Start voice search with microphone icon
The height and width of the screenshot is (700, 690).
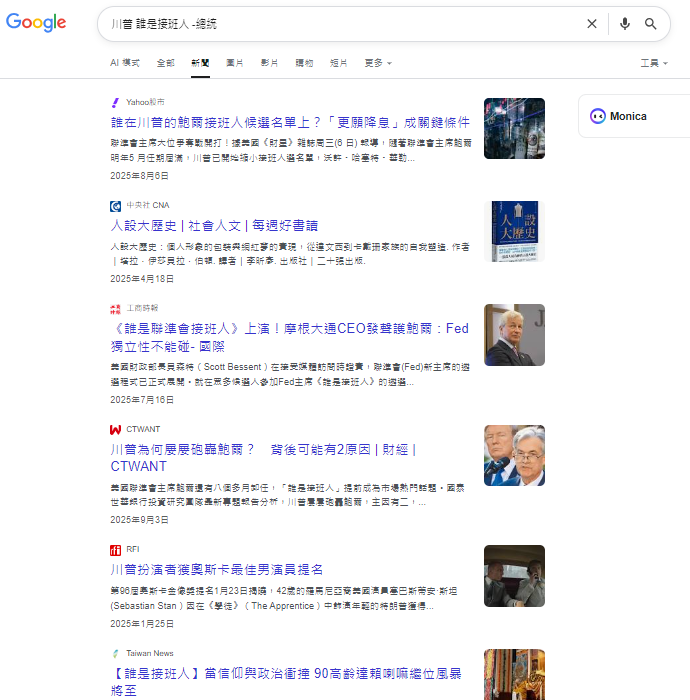click(x=625, y=24)
